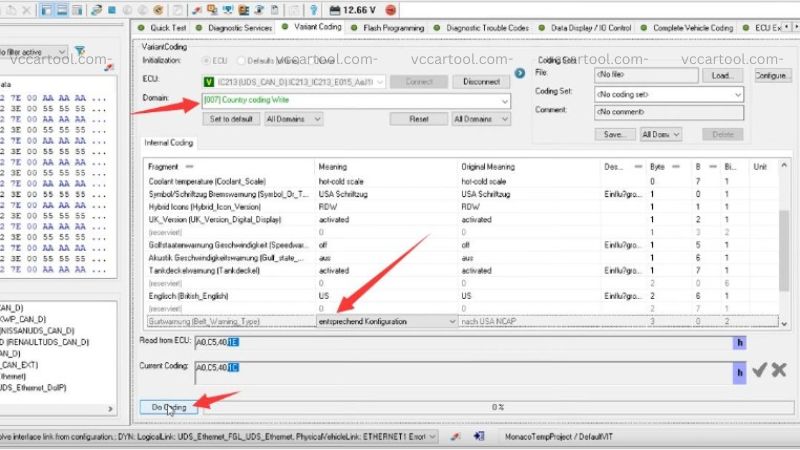The height and width of the screenshot is (450, 800).
Task: Click the orange ECU board toolbar icon
Action: click(x=244, y=10)
